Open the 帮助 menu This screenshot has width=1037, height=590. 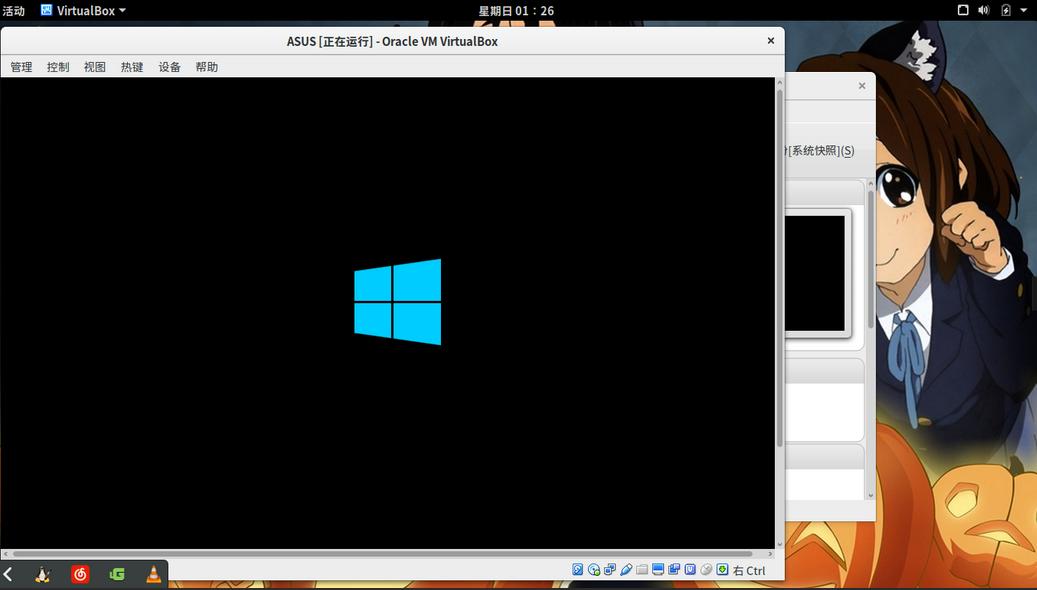[x=206, y=67]
